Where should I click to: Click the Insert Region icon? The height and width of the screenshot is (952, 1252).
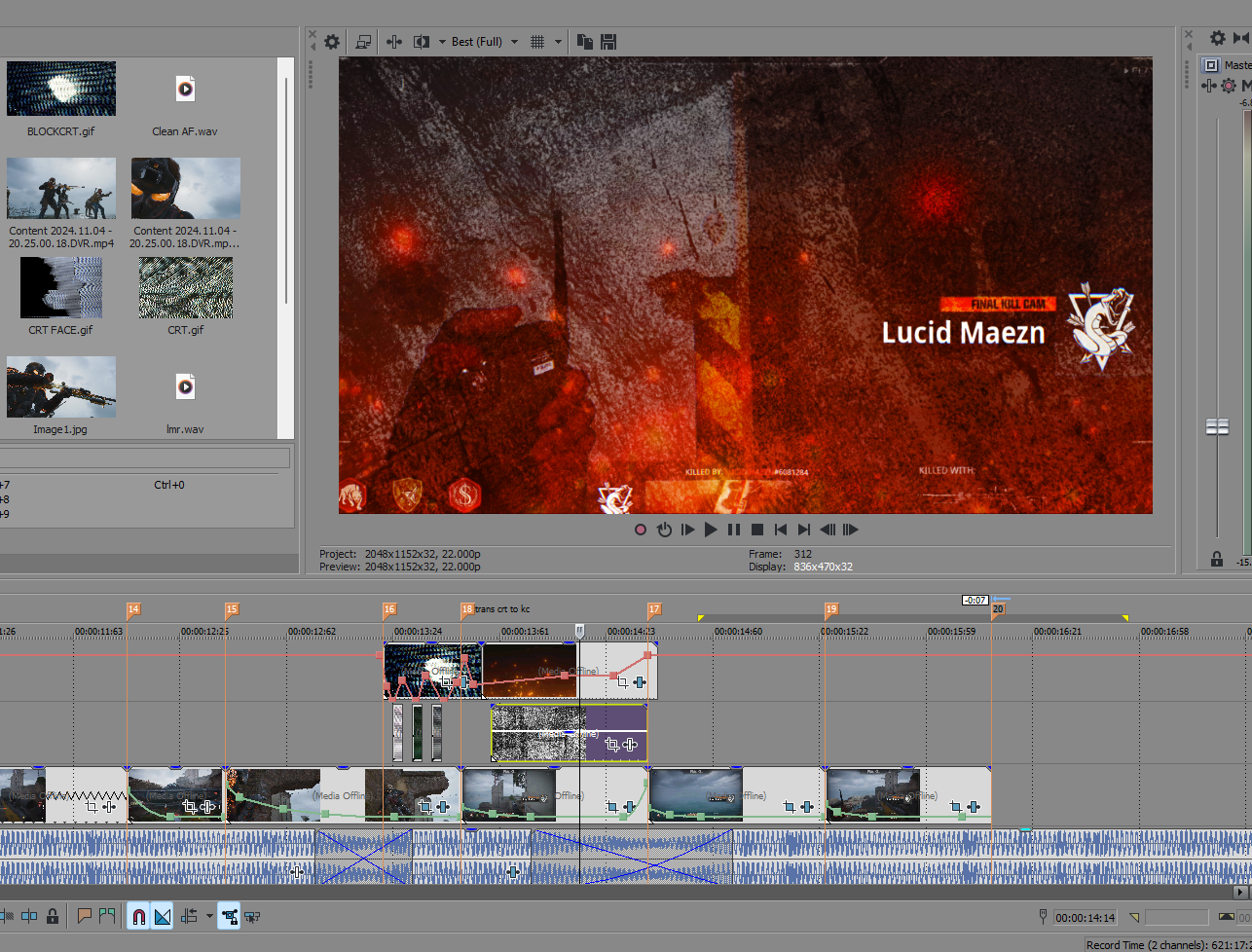(x=106, y=916)
